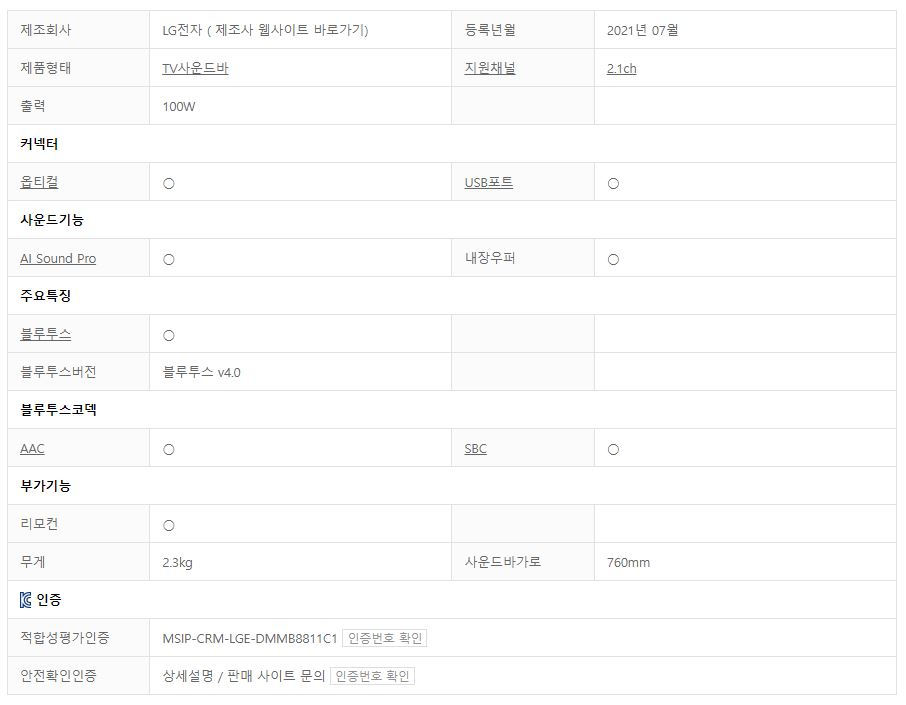Click the 지원채널 term link

490,68
